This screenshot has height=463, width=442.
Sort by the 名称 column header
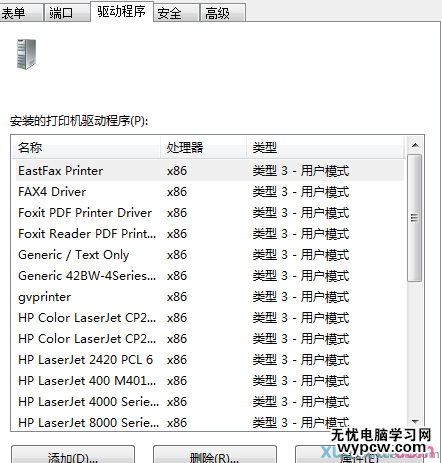pyautogui.click(x=87, y=147)
